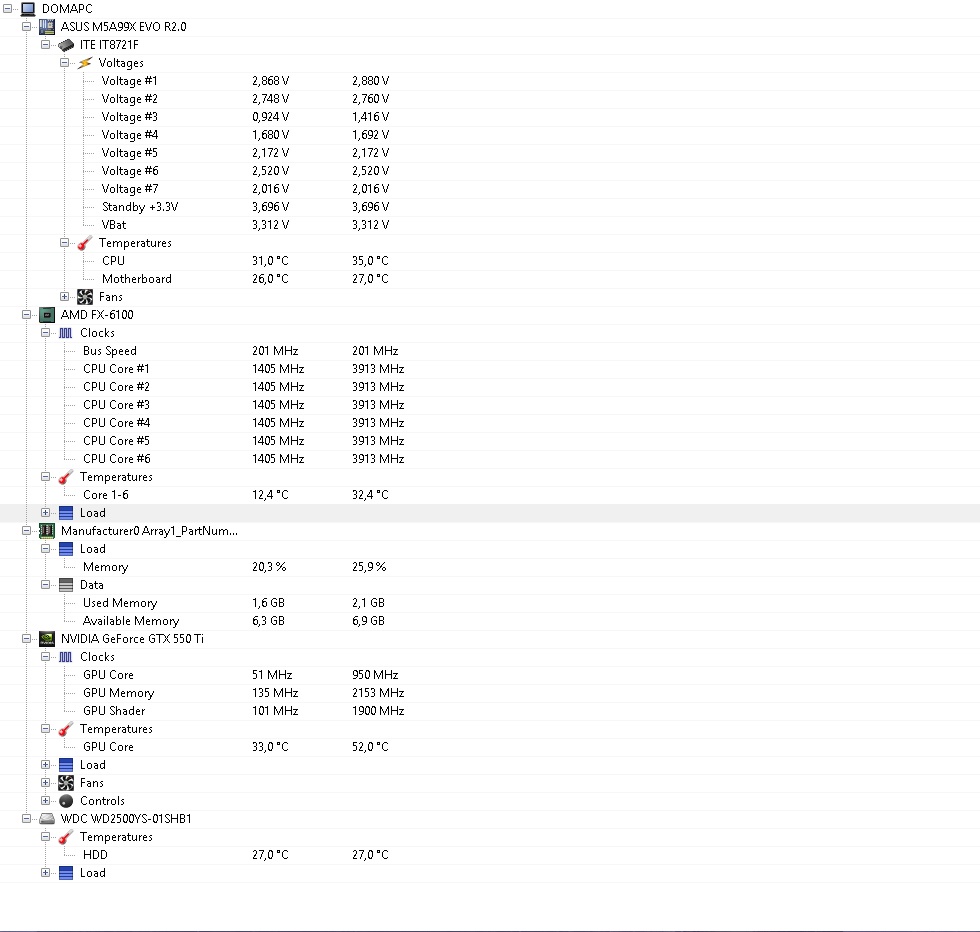Screen dimensions: 980x932
Task: Click the thermometer icon under WDC WD2500YS
Action: [x=66, y=837]
